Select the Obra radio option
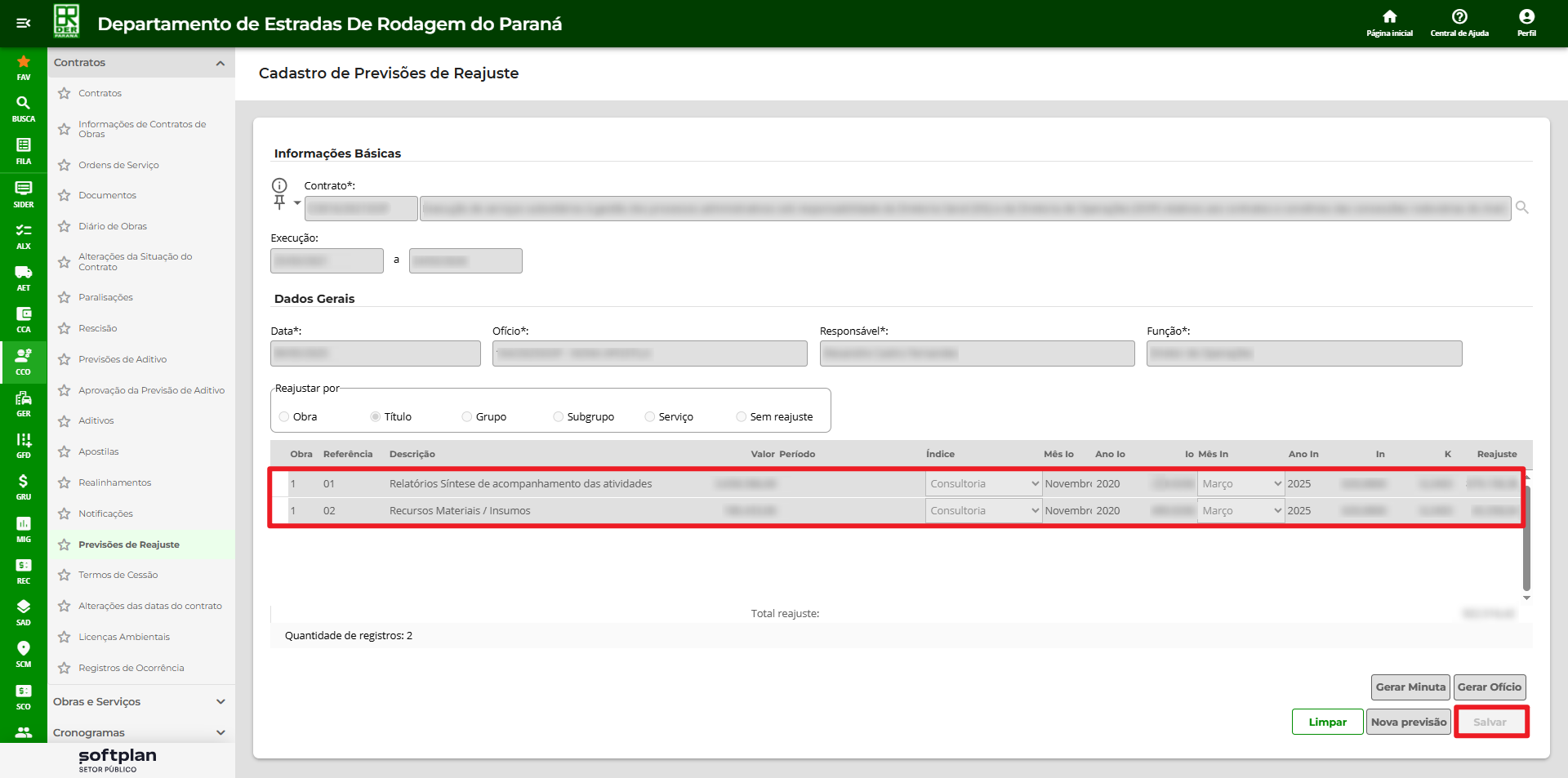The image size is (1568, 778). [x=284, y=416]
